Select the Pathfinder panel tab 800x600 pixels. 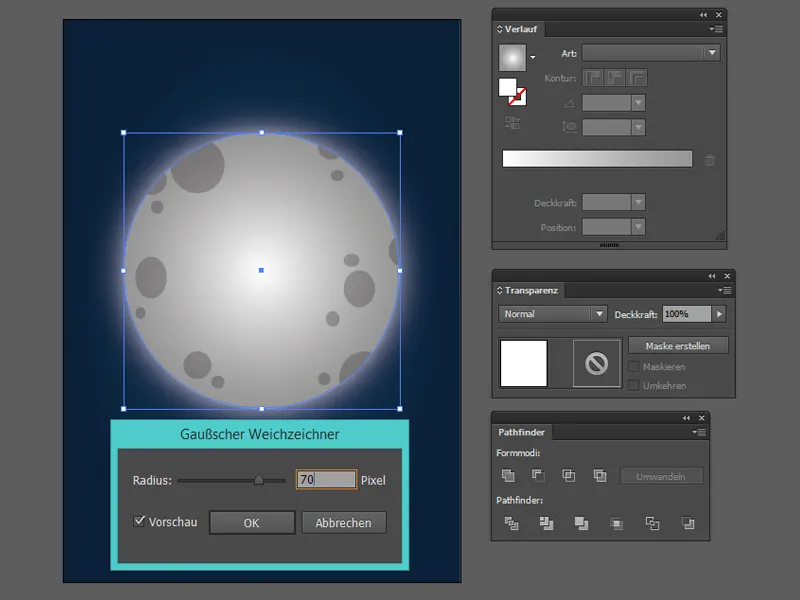pyautogui.click(x=521, y=432)
